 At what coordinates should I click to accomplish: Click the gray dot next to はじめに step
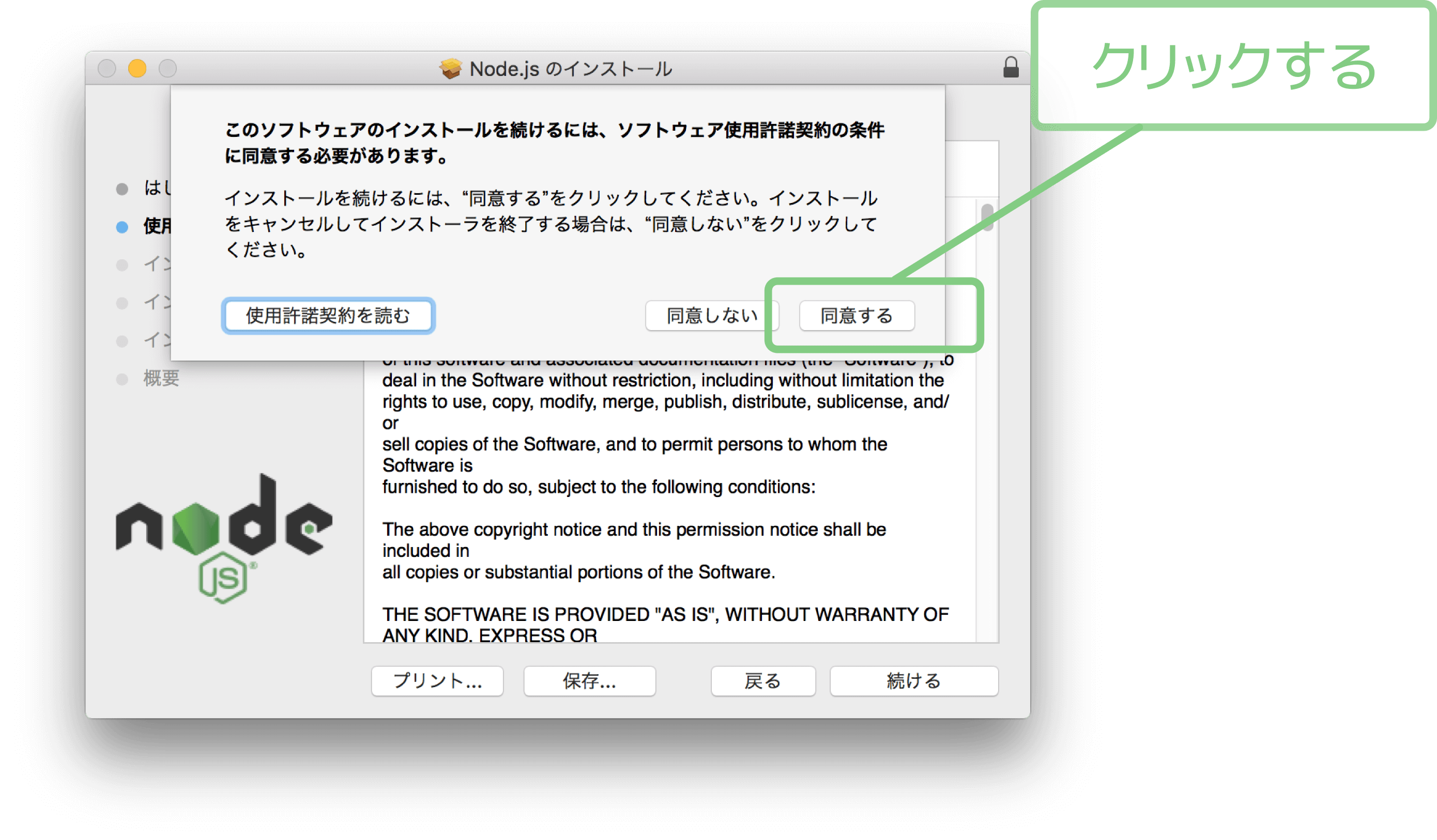pyautogui.click(x=122, y=189)
